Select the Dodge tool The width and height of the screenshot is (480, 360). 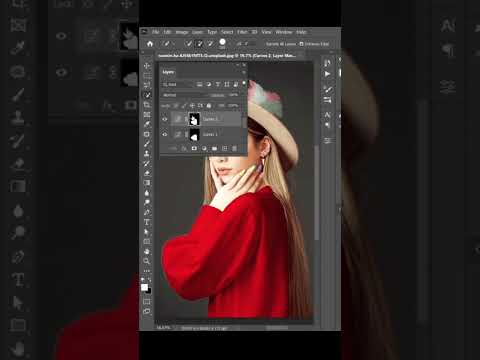coord(147,202)
